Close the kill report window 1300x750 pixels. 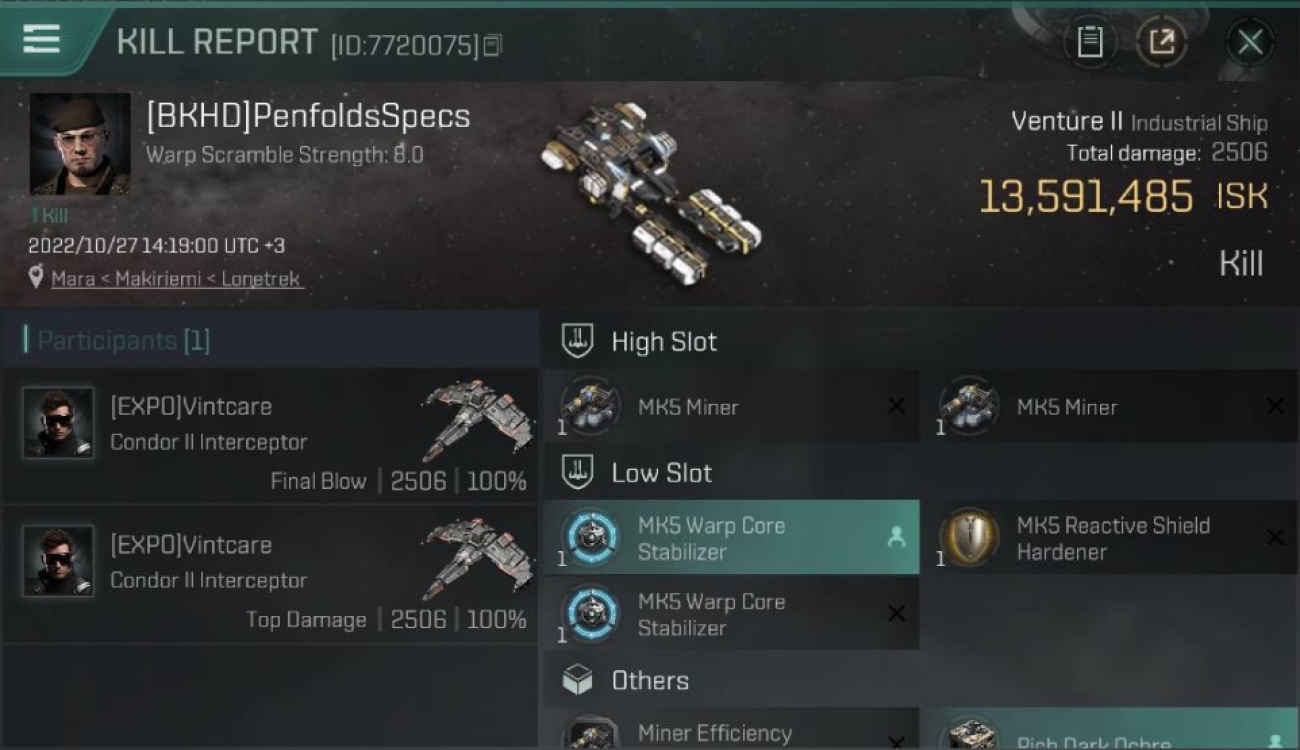[1250, 42]
